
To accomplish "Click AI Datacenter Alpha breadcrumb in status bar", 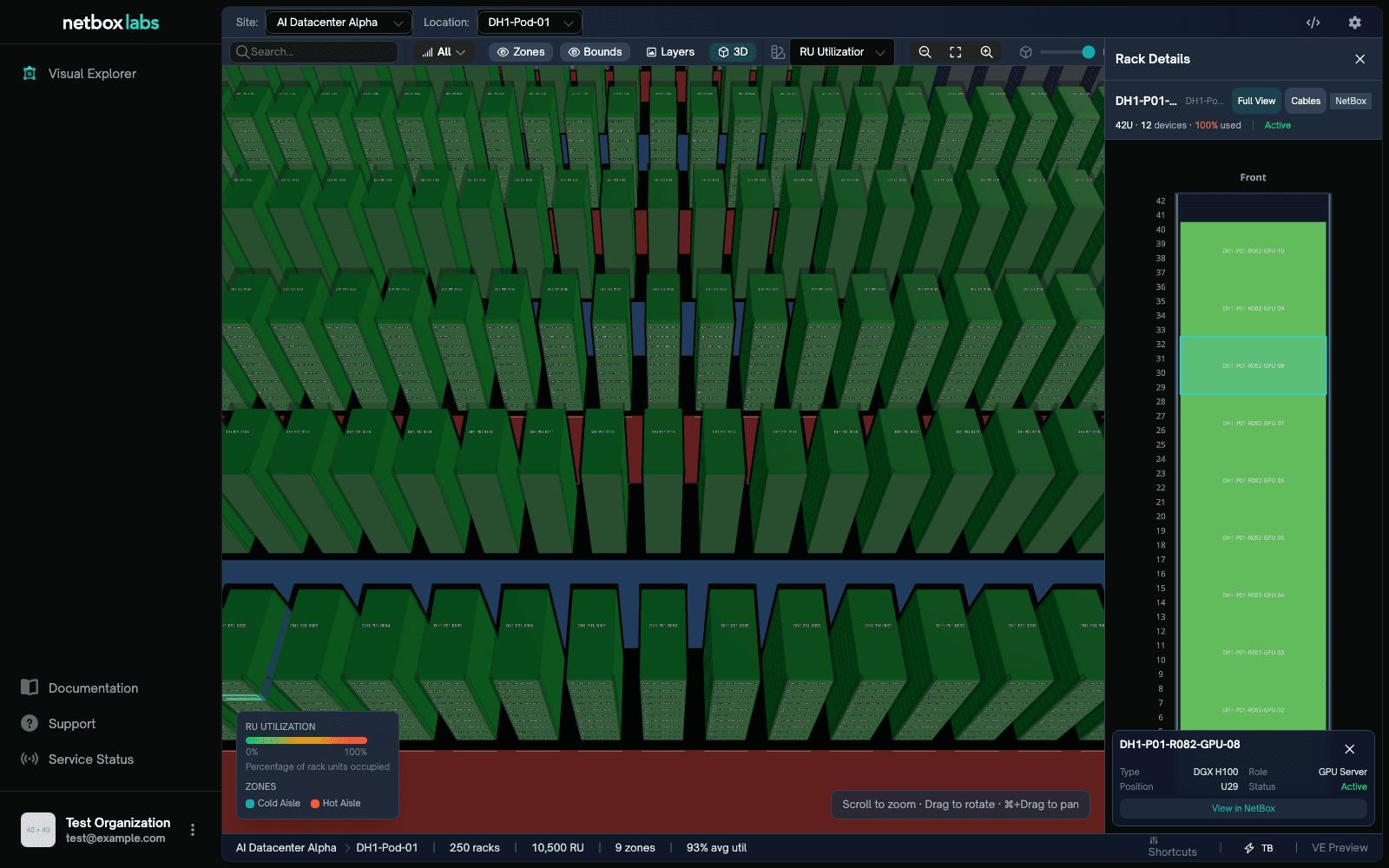I will coord(286,848).
